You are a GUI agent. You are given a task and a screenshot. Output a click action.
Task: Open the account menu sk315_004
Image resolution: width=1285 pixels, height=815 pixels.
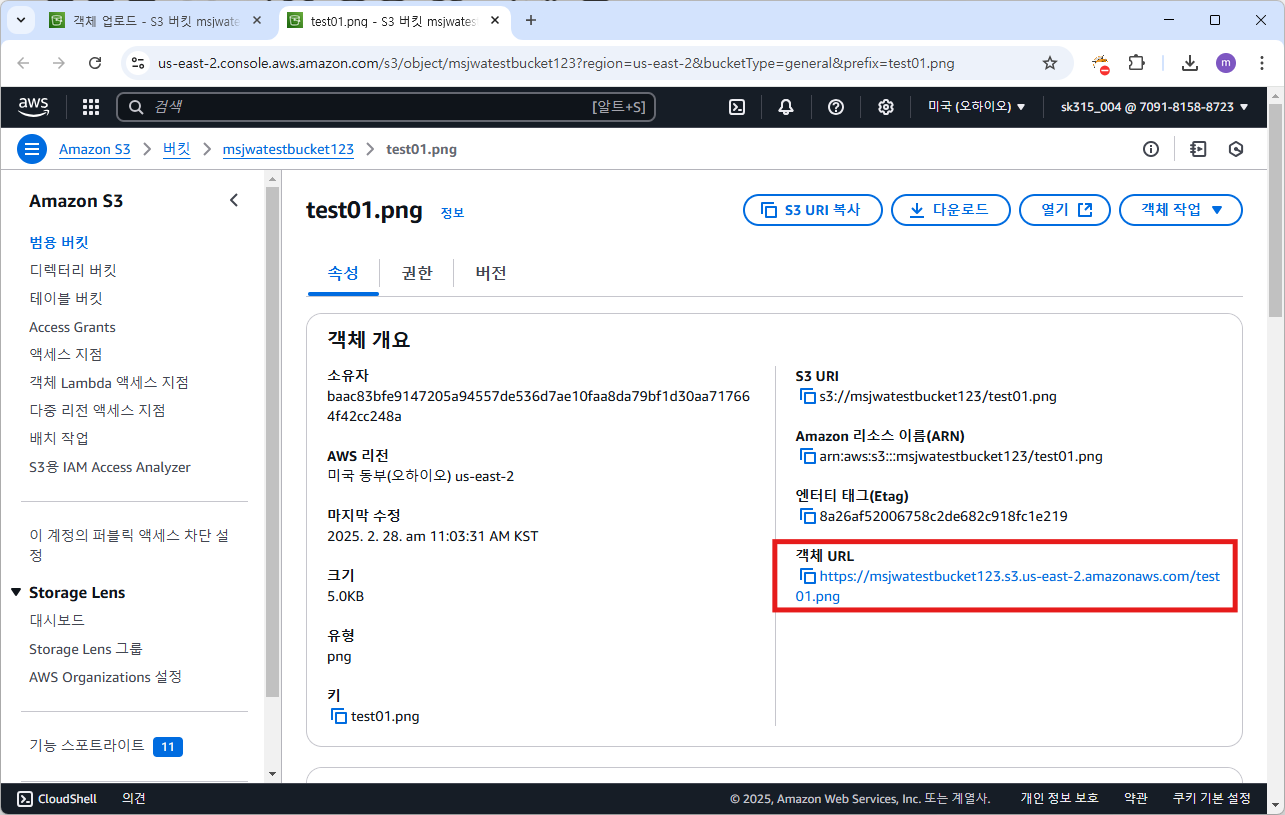[1154, 107]
